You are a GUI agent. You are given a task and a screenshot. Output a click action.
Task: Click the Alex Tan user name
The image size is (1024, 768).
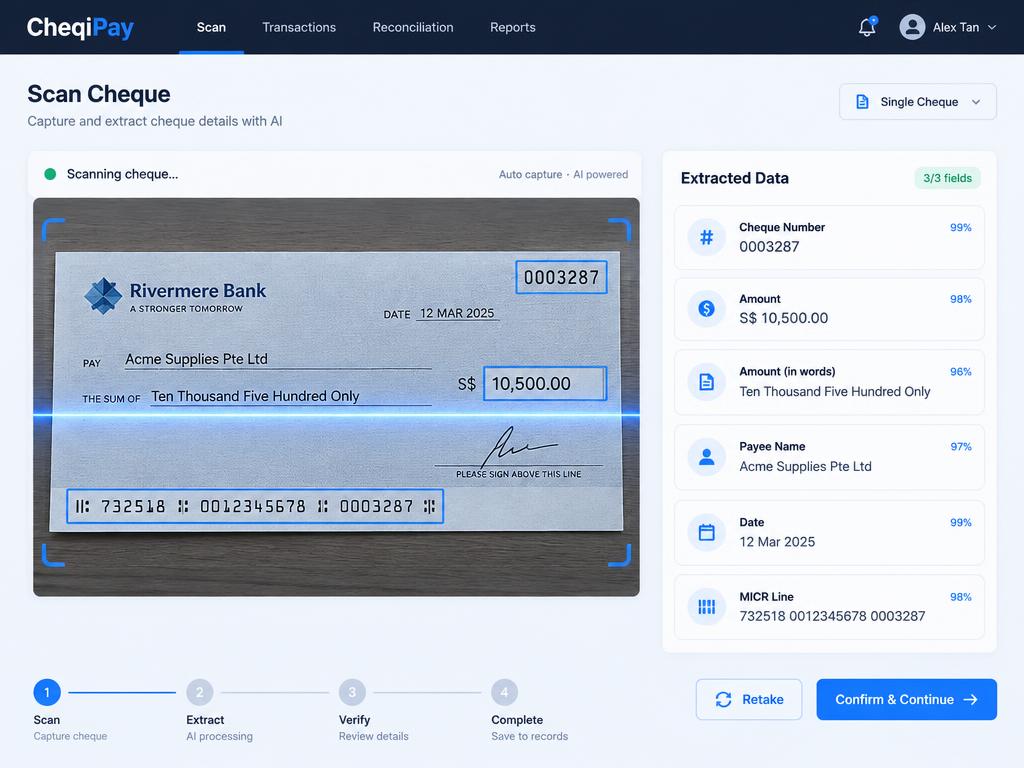[x=955, y=27]
